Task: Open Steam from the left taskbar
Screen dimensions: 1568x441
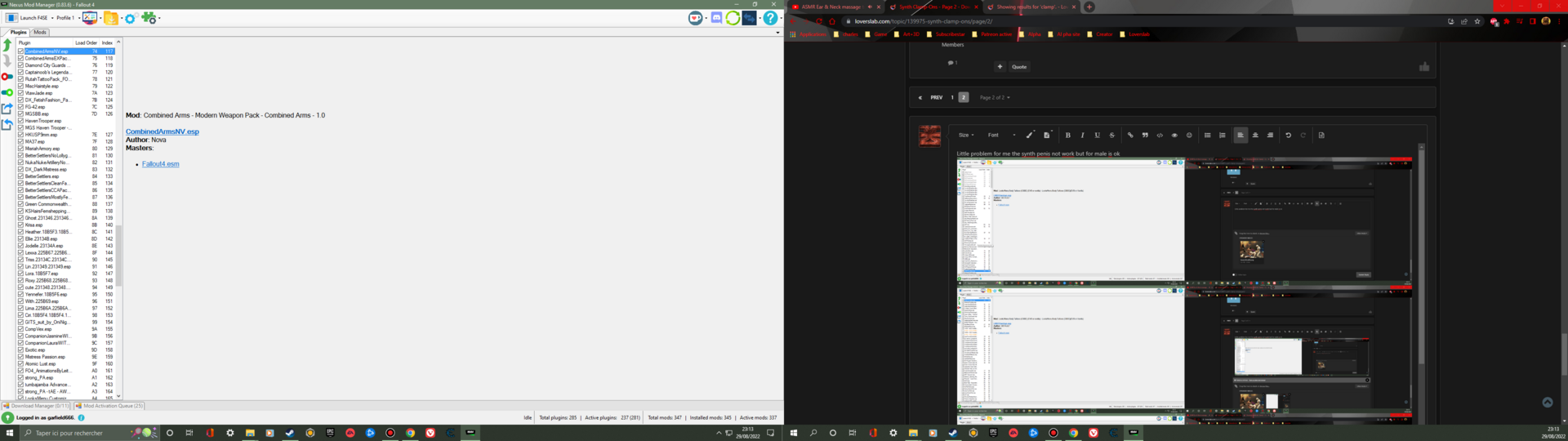Action: pyautogui.click(x=290, y=433)
